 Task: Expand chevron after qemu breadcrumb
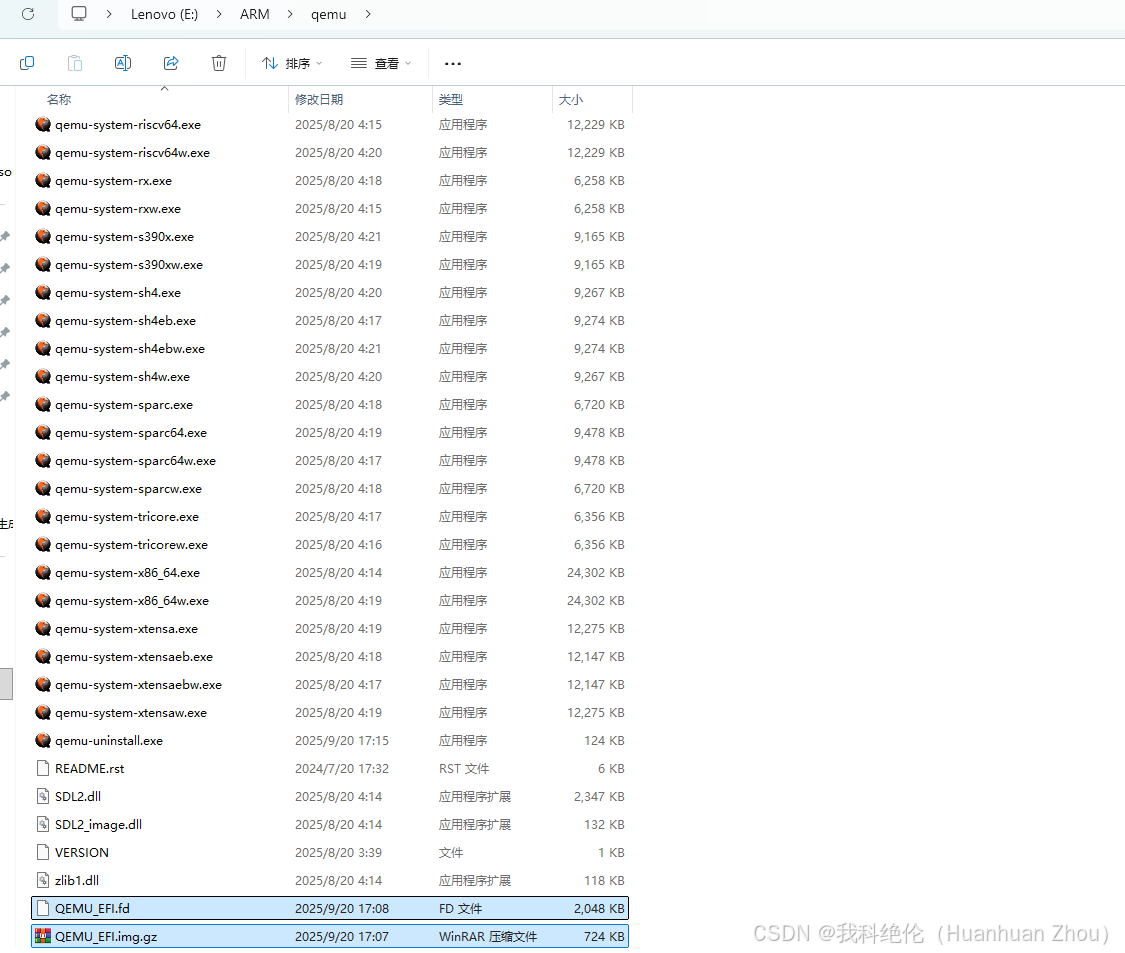pyautogui.click(x=368, y=14)
